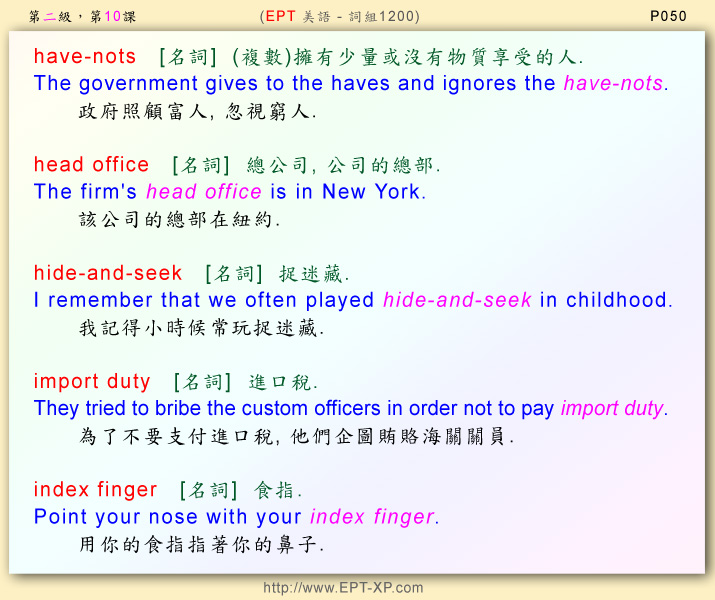The height and width of the screenshot is (600, 715).
Task: Click the translation 用你的食指指著你的鼻子
Action: (x=201, y=545)
